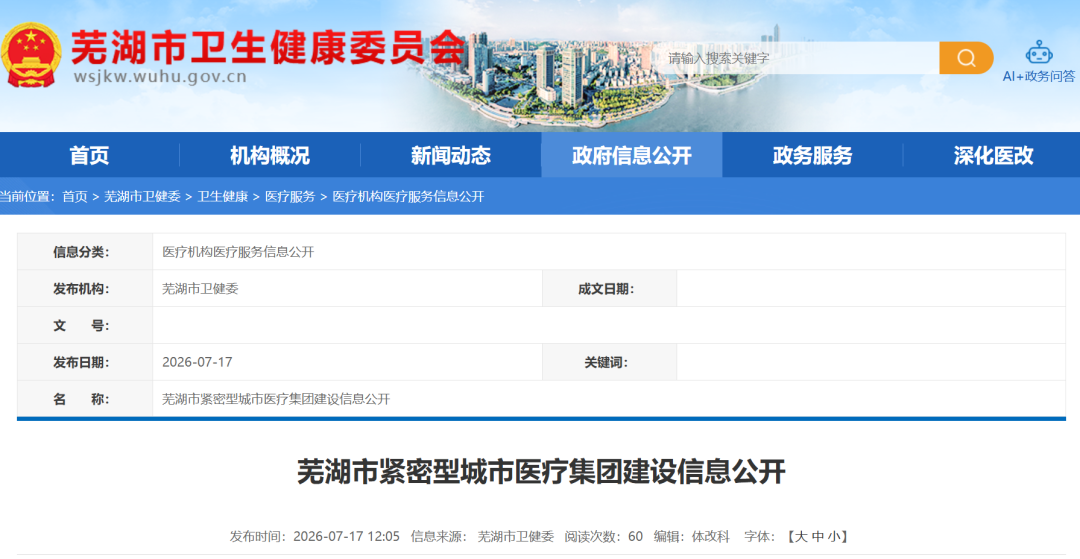Open the 首页 navigation tab
The image size is (1080, 559).
point(90,155)
